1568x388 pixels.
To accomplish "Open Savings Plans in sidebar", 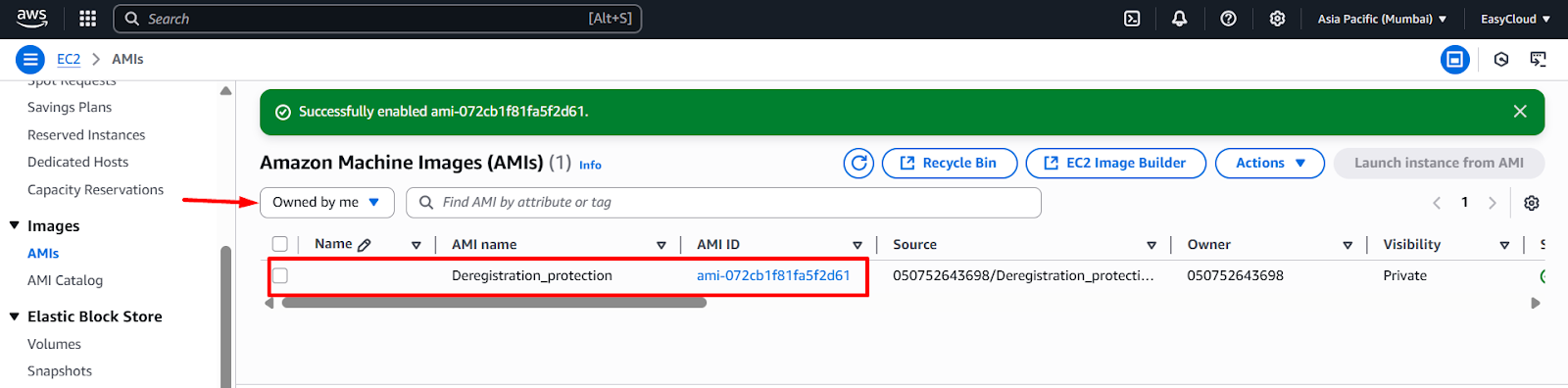I will pyautogui.click(x=70, y=108).
